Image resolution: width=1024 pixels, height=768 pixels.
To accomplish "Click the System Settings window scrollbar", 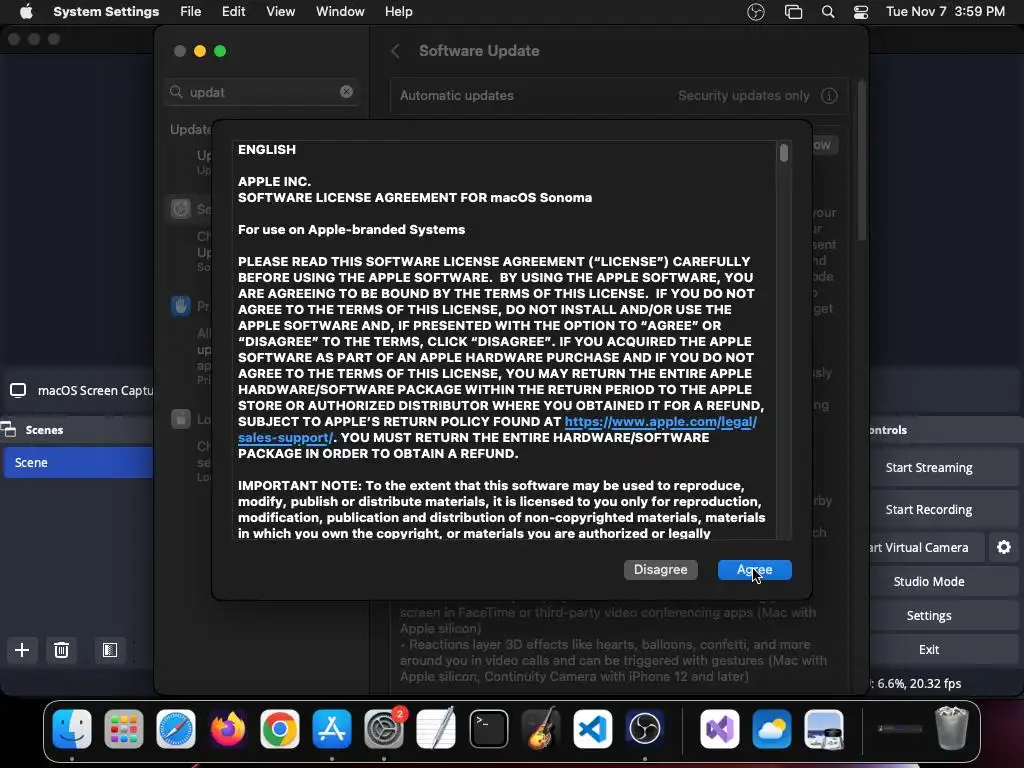I will tap(862, 160).
